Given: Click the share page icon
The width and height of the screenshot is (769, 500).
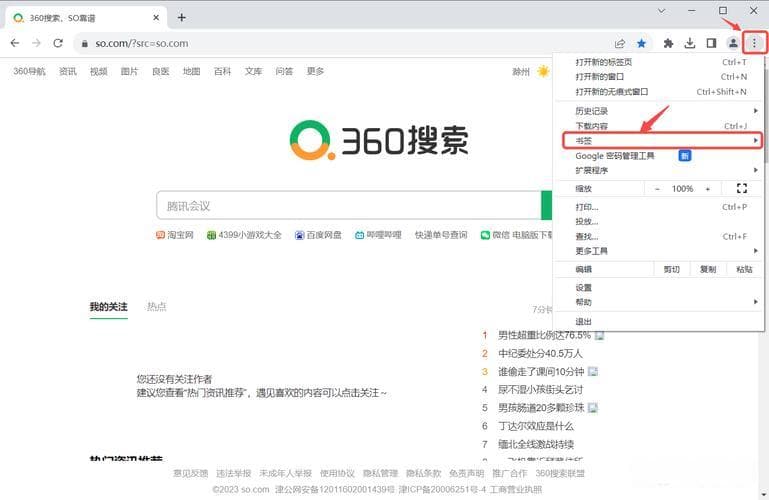Looking at the screenshot, I should click(620, 44).
